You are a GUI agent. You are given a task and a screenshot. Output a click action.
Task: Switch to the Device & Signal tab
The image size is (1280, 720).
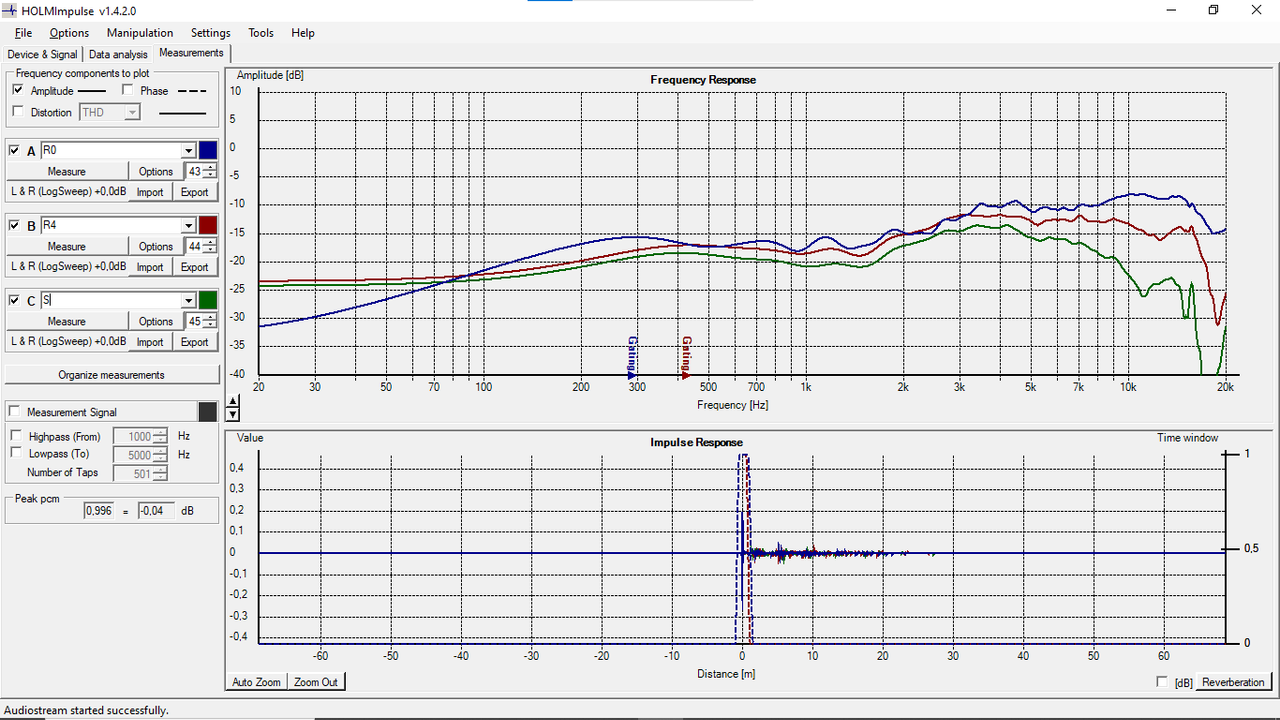[x=43, y=54]
